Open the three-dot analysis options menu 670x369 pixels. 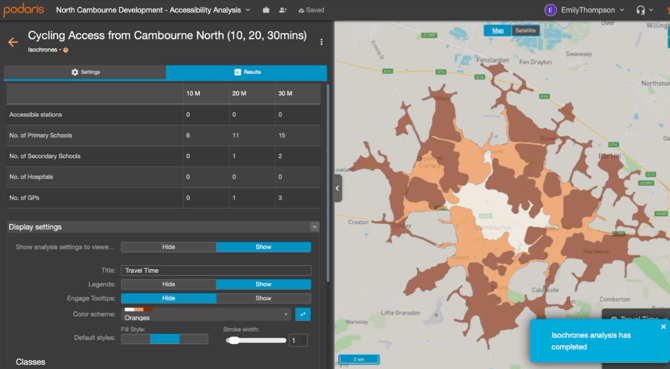[x=321, y=42]
